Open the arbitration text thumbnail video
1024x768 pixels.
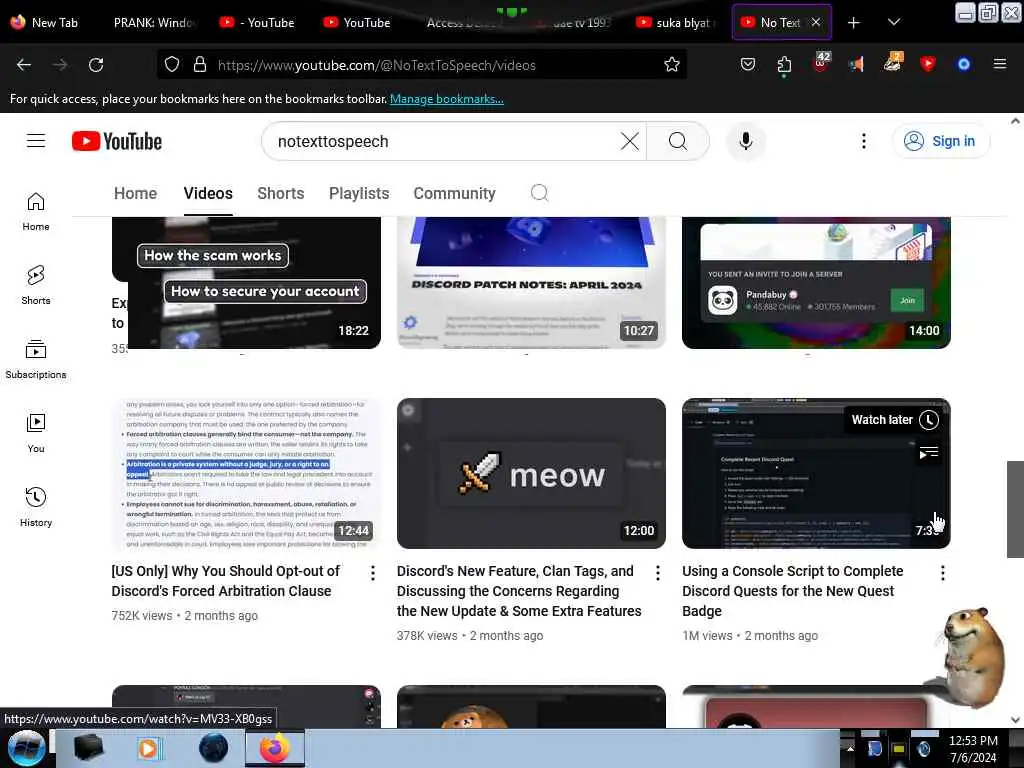point(246,473)
